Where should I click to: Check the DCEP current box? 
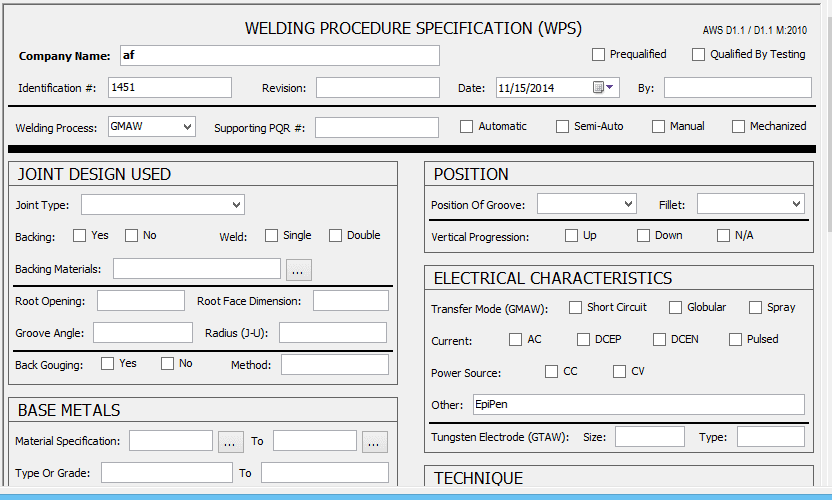click(583, 340)
